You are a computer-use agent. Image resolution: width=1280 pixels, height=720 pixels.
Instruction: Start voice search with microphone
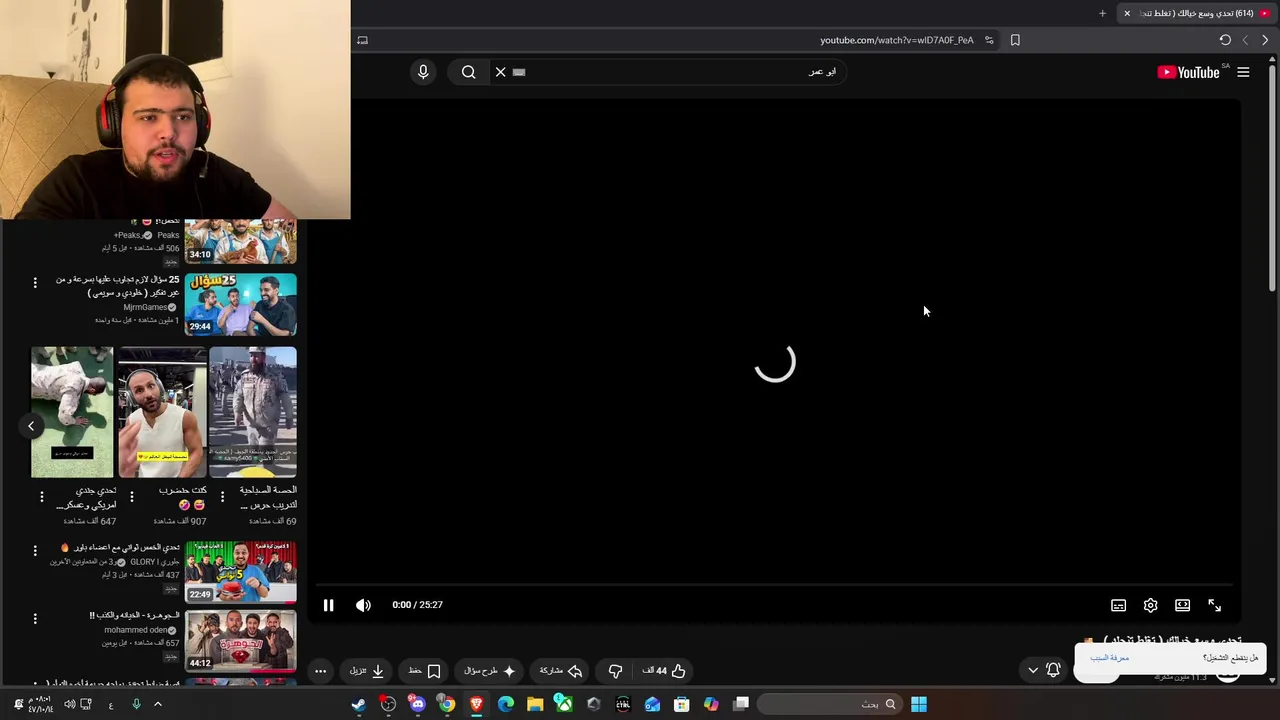tap(423, 72)
